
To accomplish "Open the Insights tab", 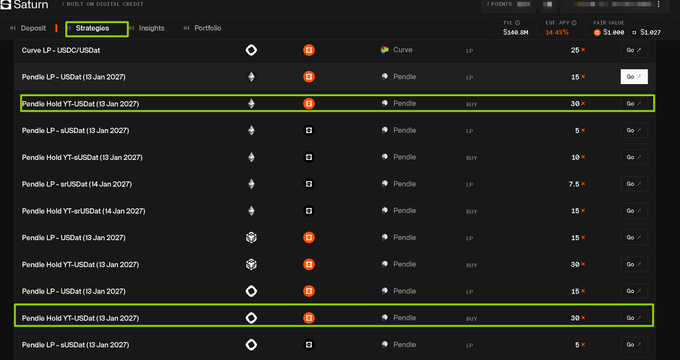I will point(151,28).
